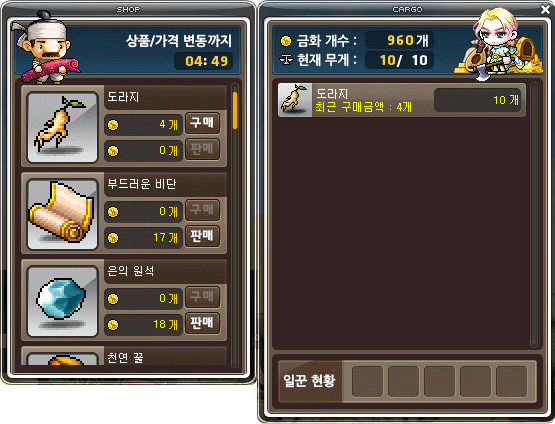Image resolution: width=555 pixels, height=424 pixels.
Task: Sell 은의 원석 with the 판매 button
Action: tap(202, 323)
